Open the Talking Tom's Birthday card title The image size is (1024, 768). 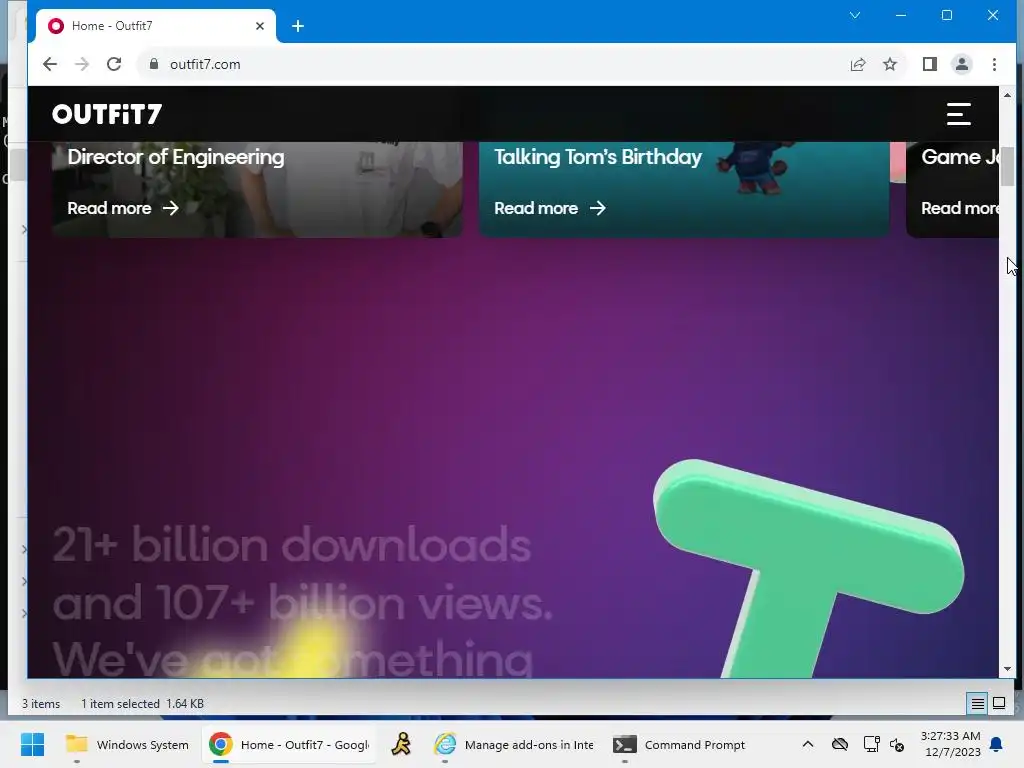click(x=598, y=157)
